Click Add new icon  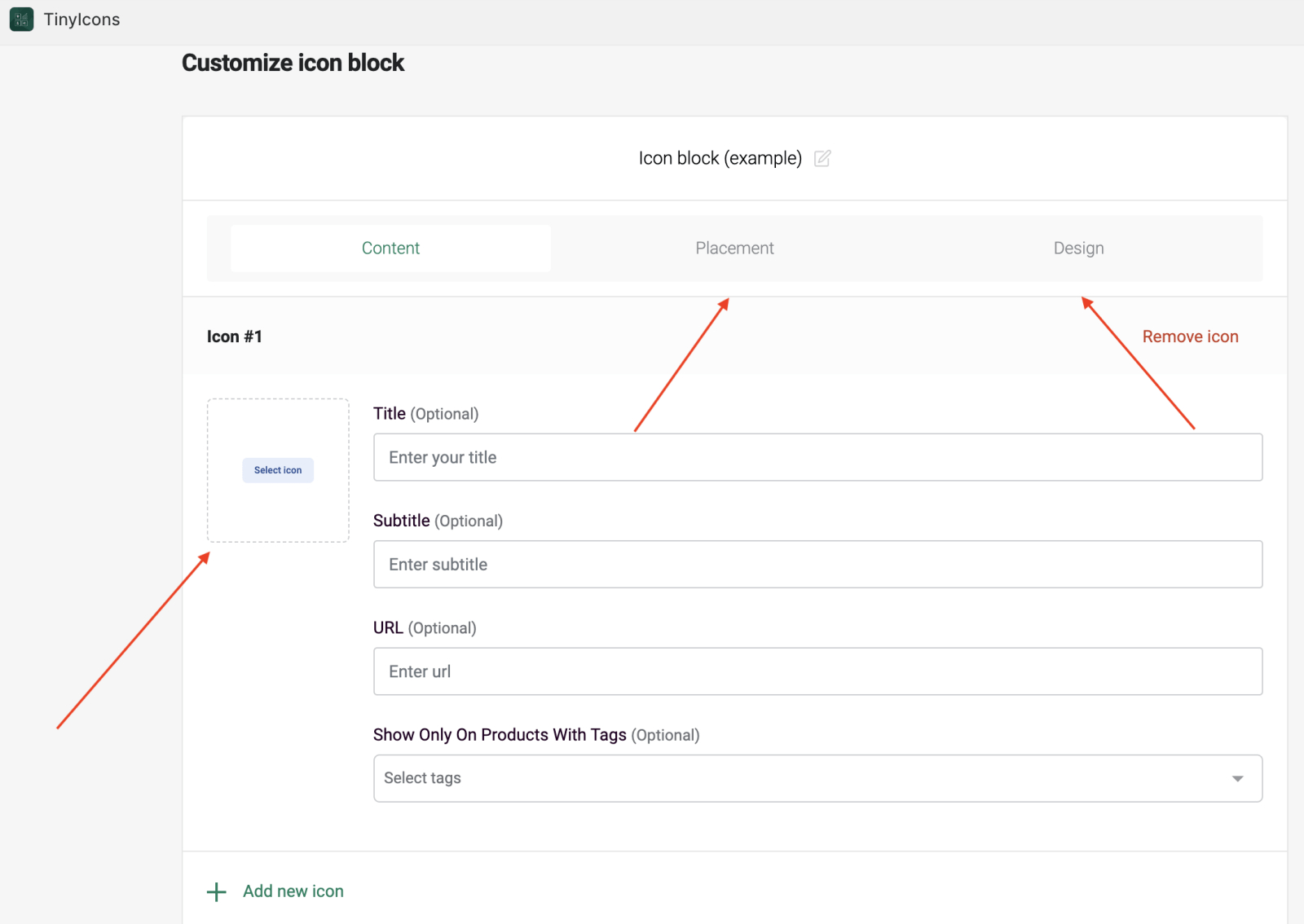293,891
